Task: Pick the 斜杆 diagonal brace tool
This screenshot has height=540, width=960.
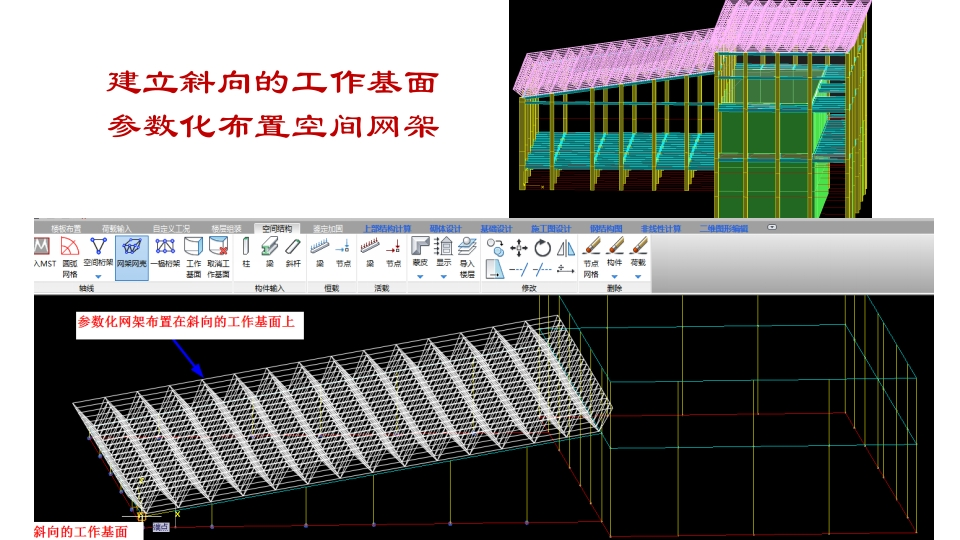Action: click(293, 252)
